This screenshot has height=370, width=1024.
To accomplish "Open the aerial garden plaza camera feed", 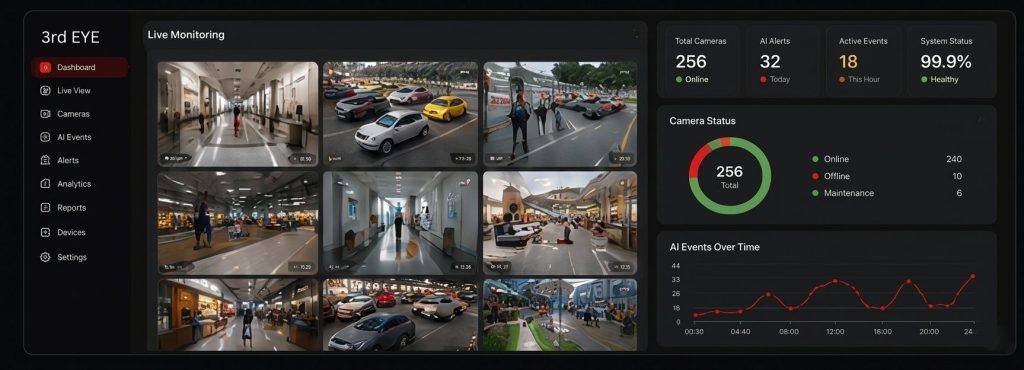I will pos(560,315).
